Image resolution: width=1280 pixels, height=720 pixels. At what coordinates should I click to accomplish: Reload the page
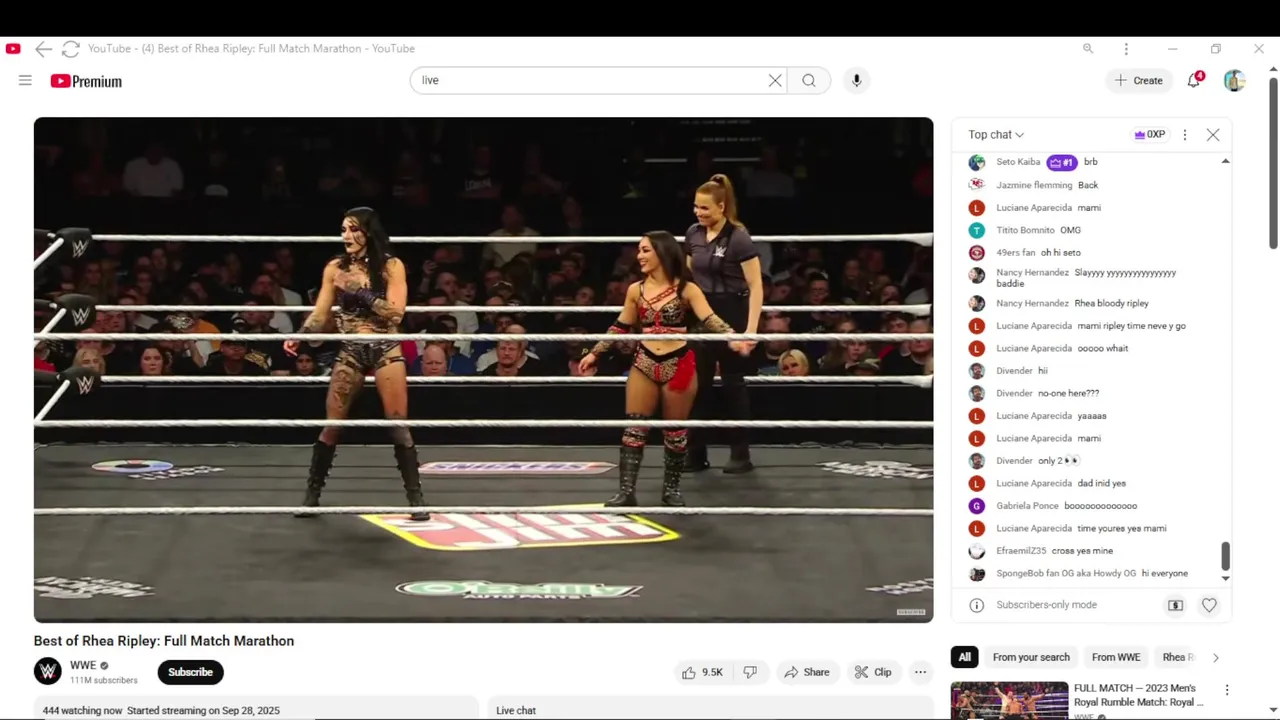pos(70,48)
